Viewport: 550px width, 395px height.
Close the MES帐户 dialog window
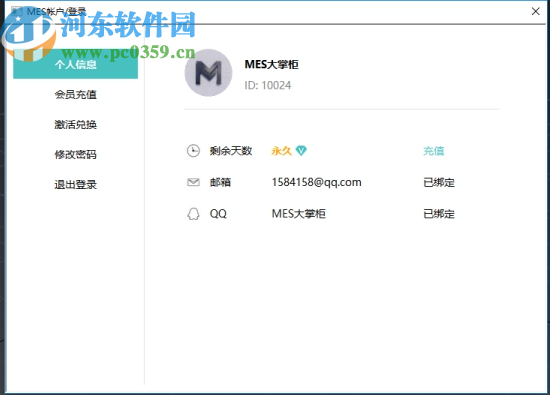coord(536,11)
